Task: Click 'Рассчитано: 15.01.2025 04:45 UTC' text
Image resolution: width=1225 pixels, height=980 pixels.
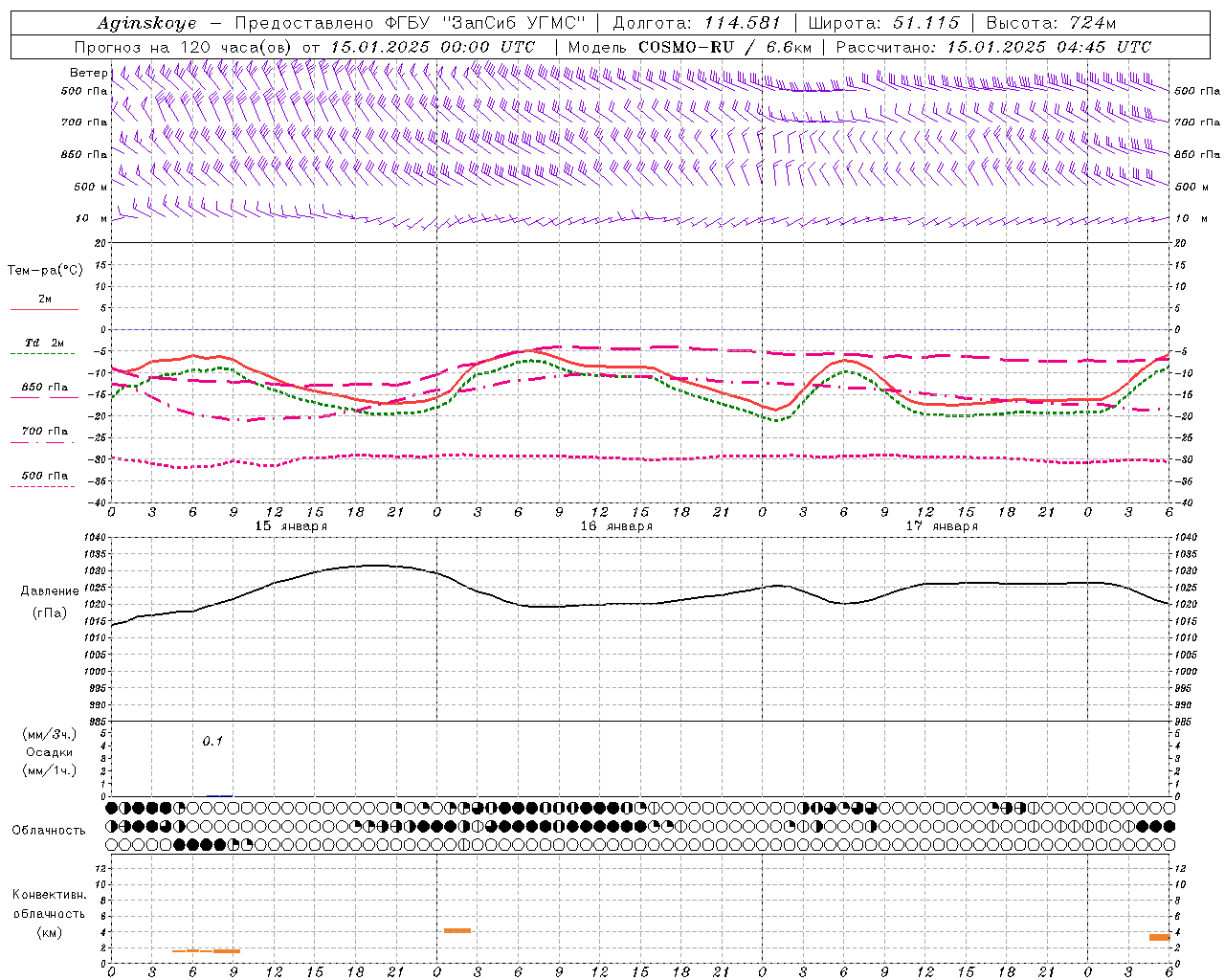Action: [993, 47]
